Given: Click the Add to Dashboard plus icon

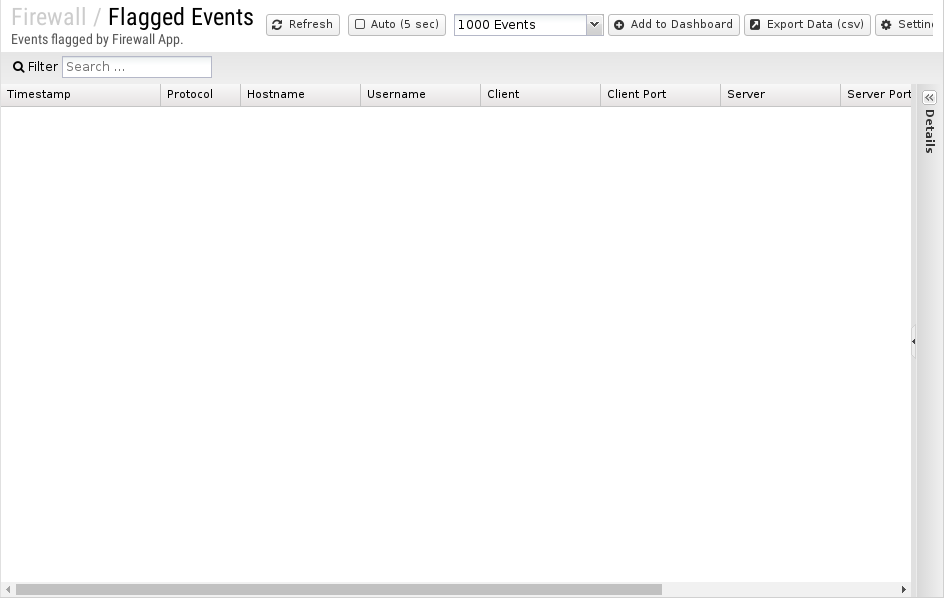Looking at the screenshot, I should 619,25.
